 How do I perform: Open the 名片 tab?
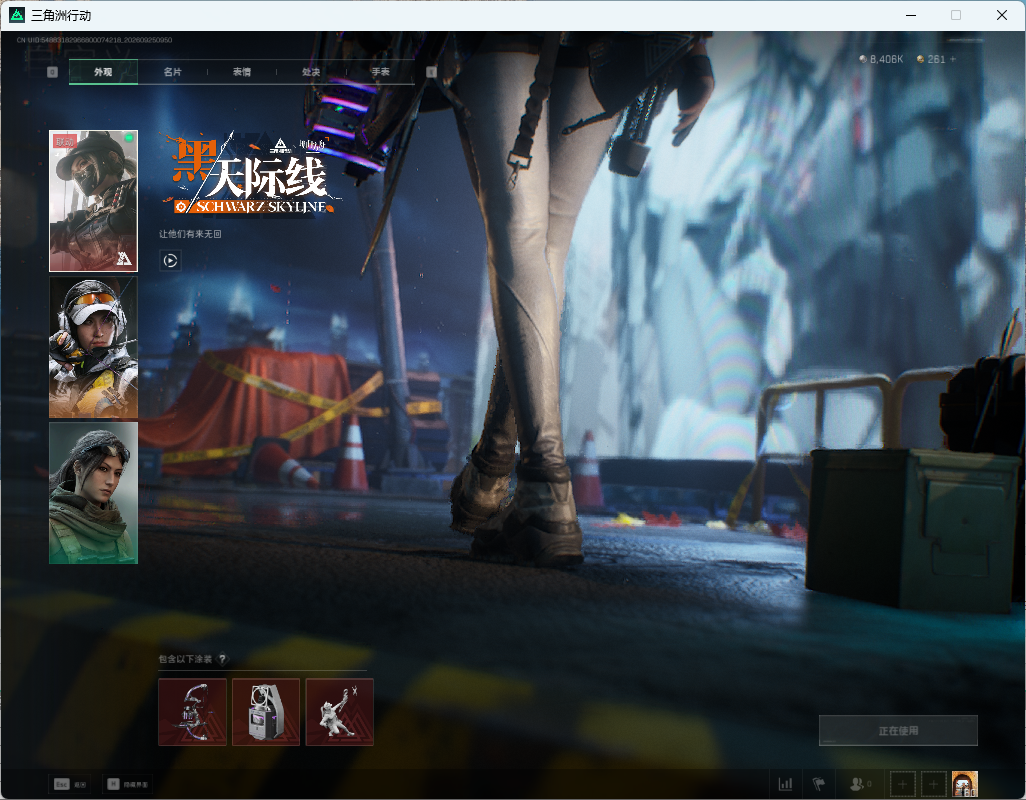[x=173, y=72]
